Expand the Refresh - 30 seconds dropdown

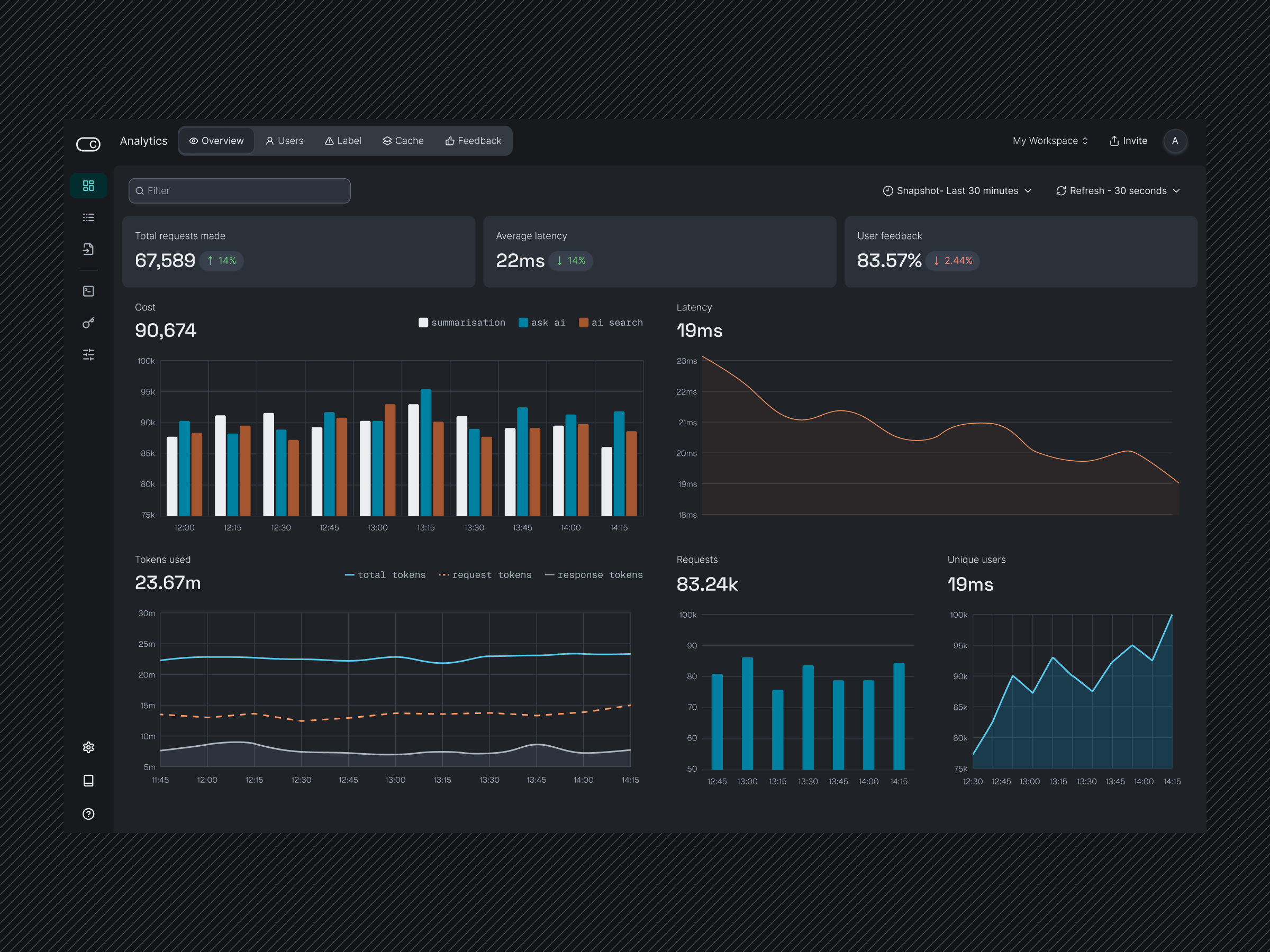[1117, 190]
